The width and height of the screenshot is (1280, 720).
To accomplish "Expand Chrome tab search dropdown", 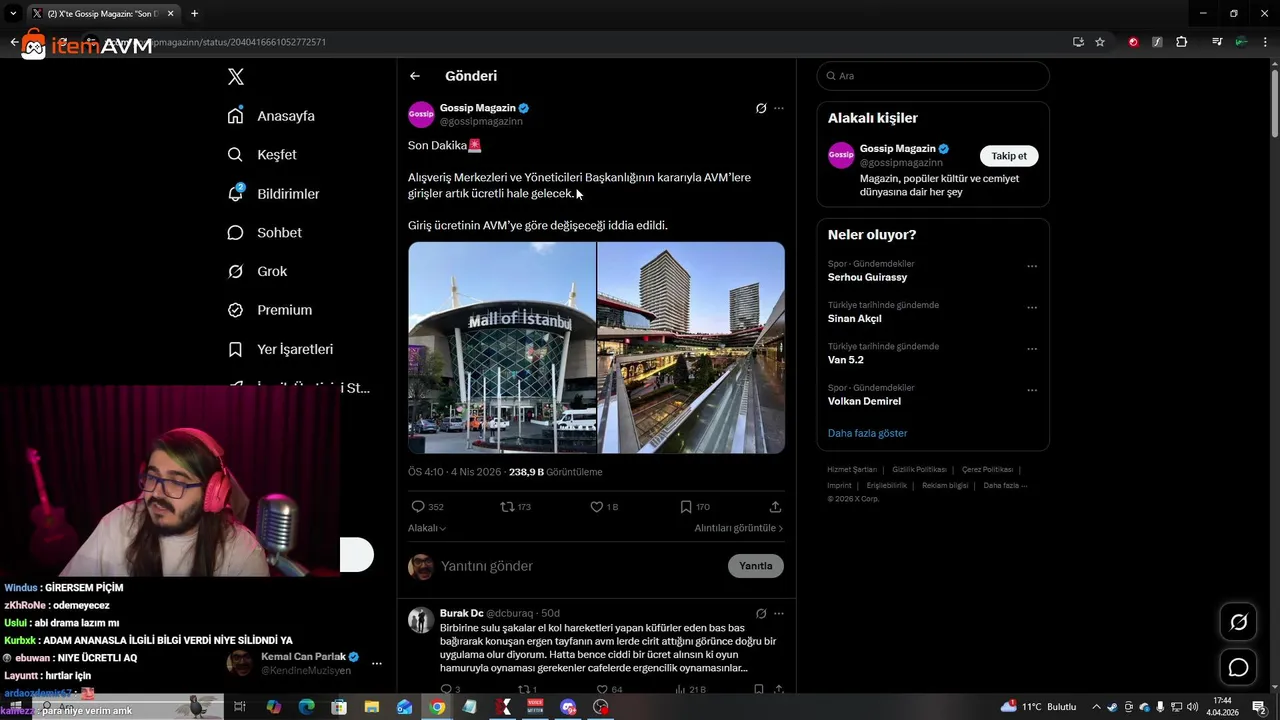I will [x=13, y=14].
